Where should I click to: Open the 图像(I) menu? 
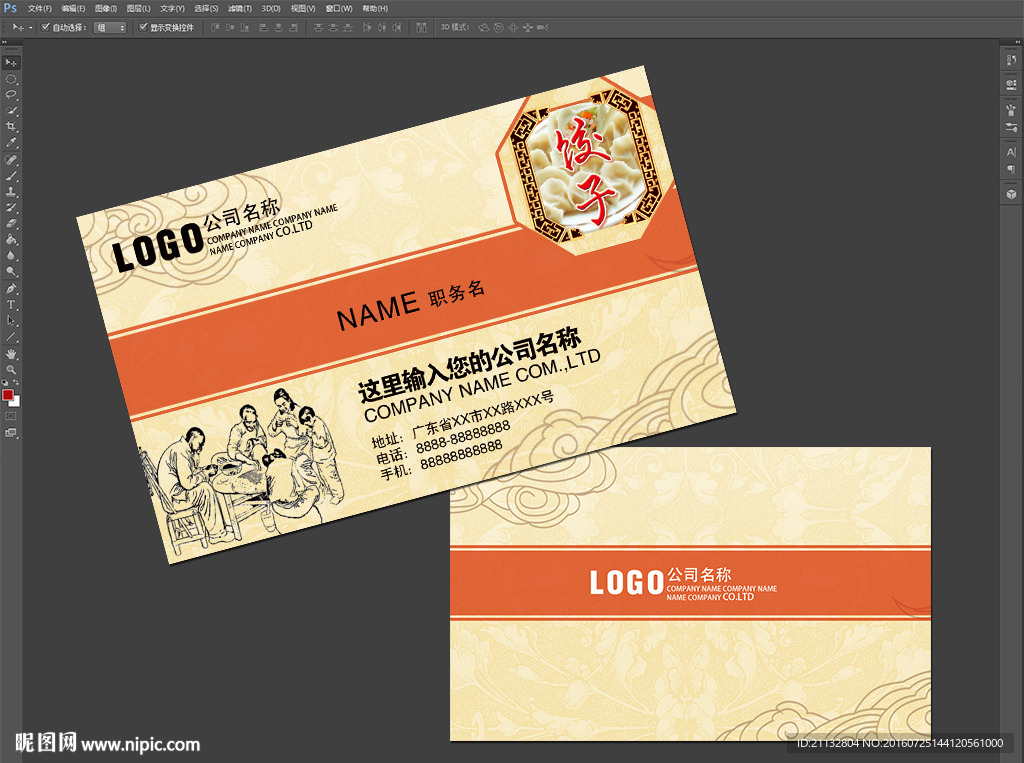[106, 8]
